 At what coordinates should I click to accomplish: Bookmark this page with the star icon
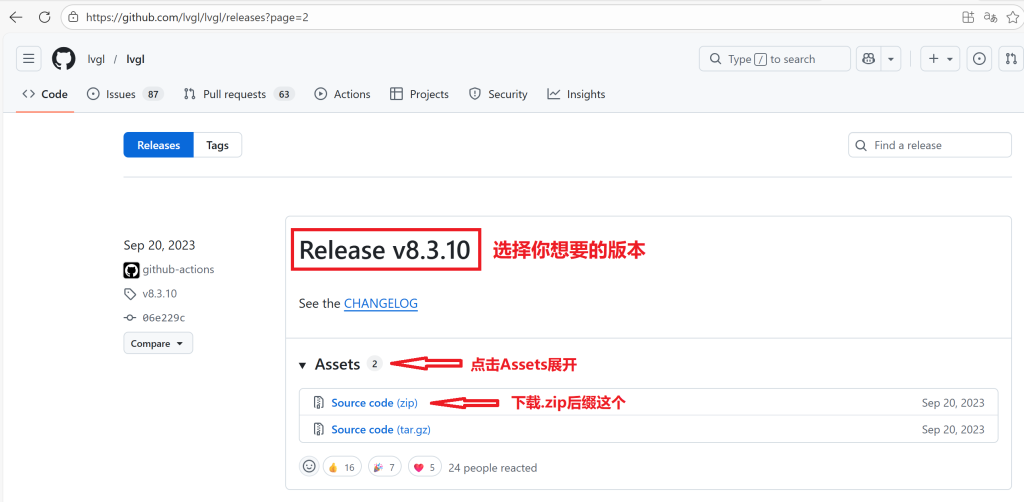pos(1013,17)
